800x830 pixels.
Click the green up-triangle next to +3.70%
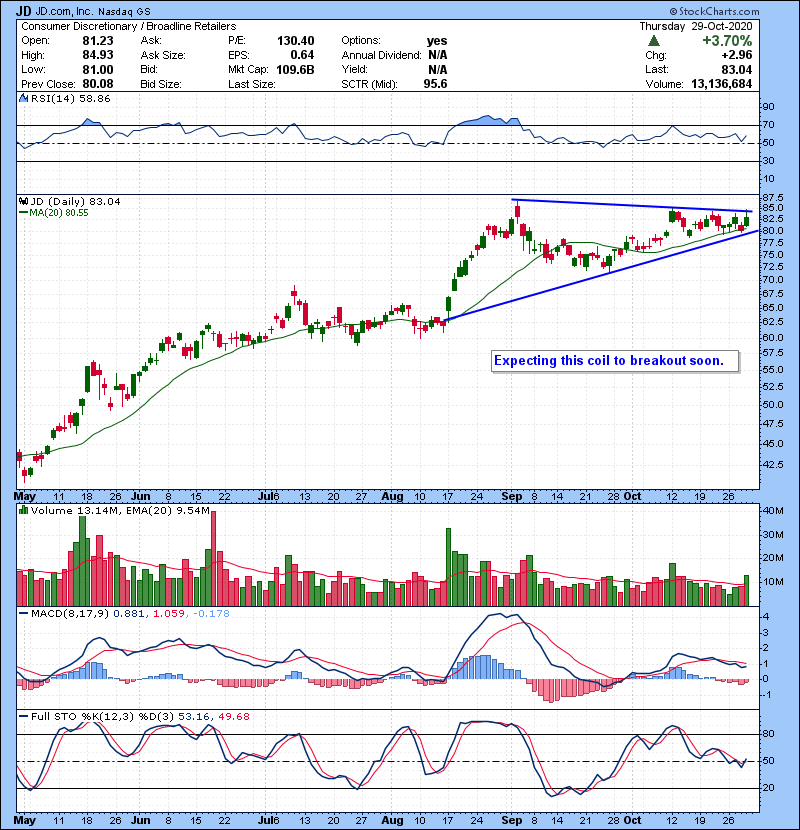click(x=654, y=41)
